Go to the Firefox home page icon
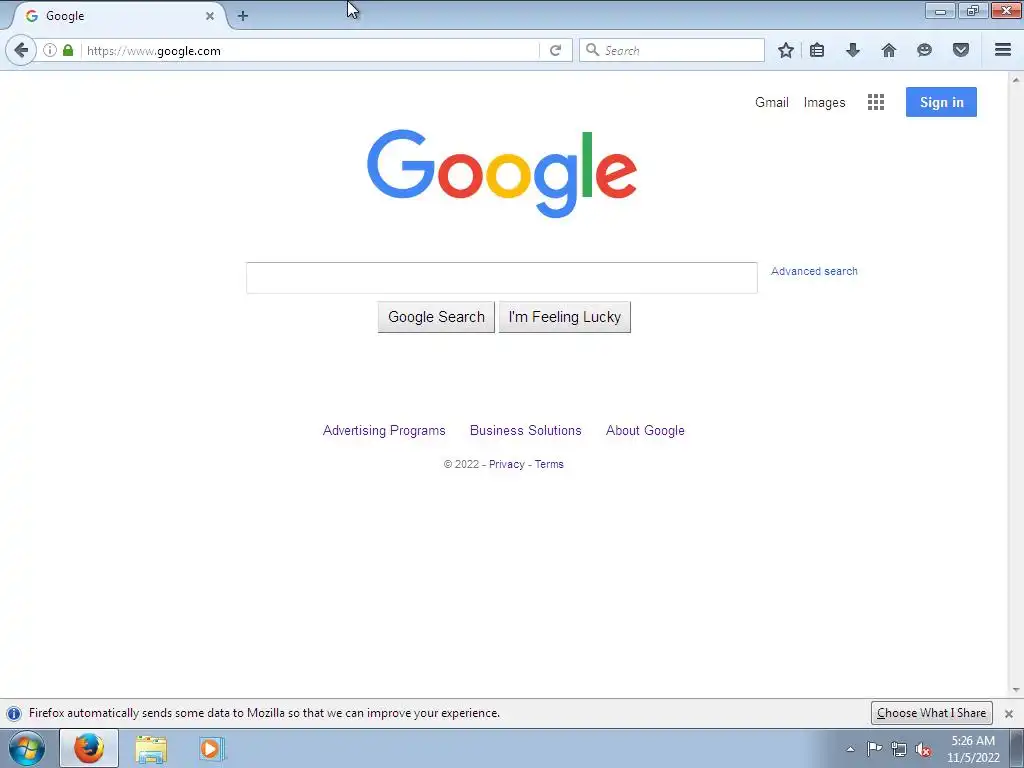This screenshot has width=1024, height=768. point(889,50)
